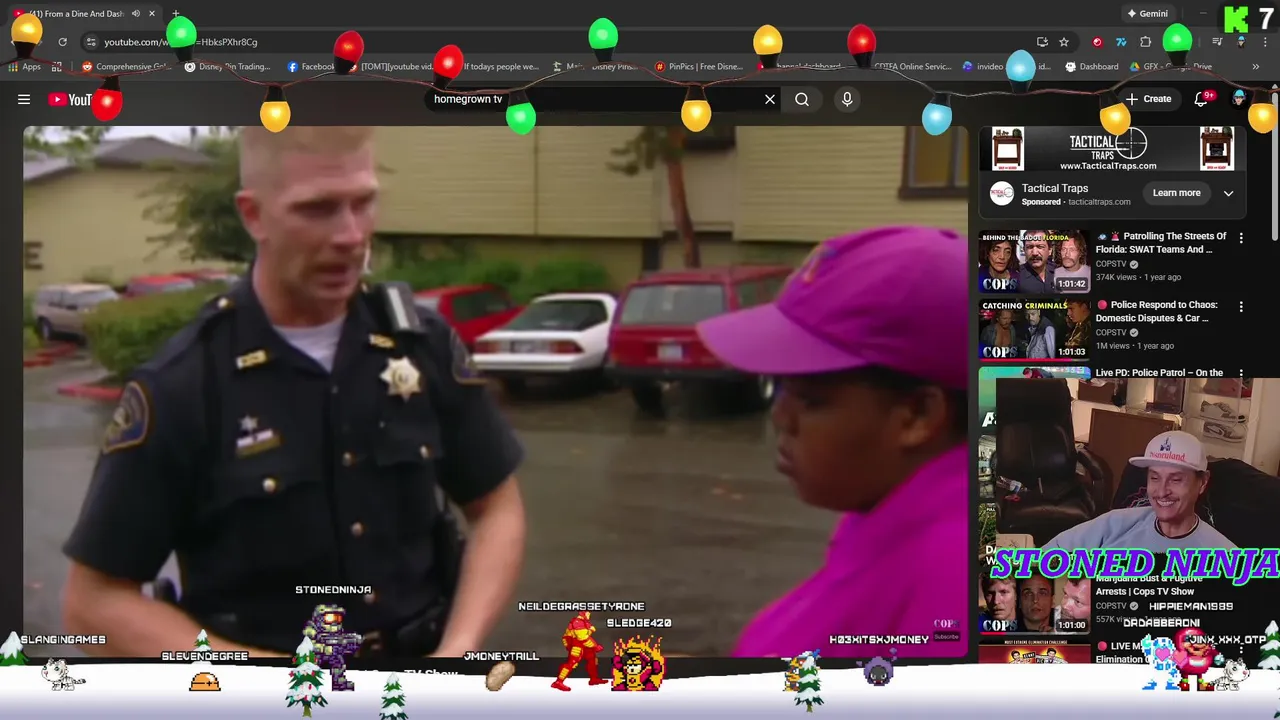
Task: Click the install app icon in address bar
Action: [1042, 42]
